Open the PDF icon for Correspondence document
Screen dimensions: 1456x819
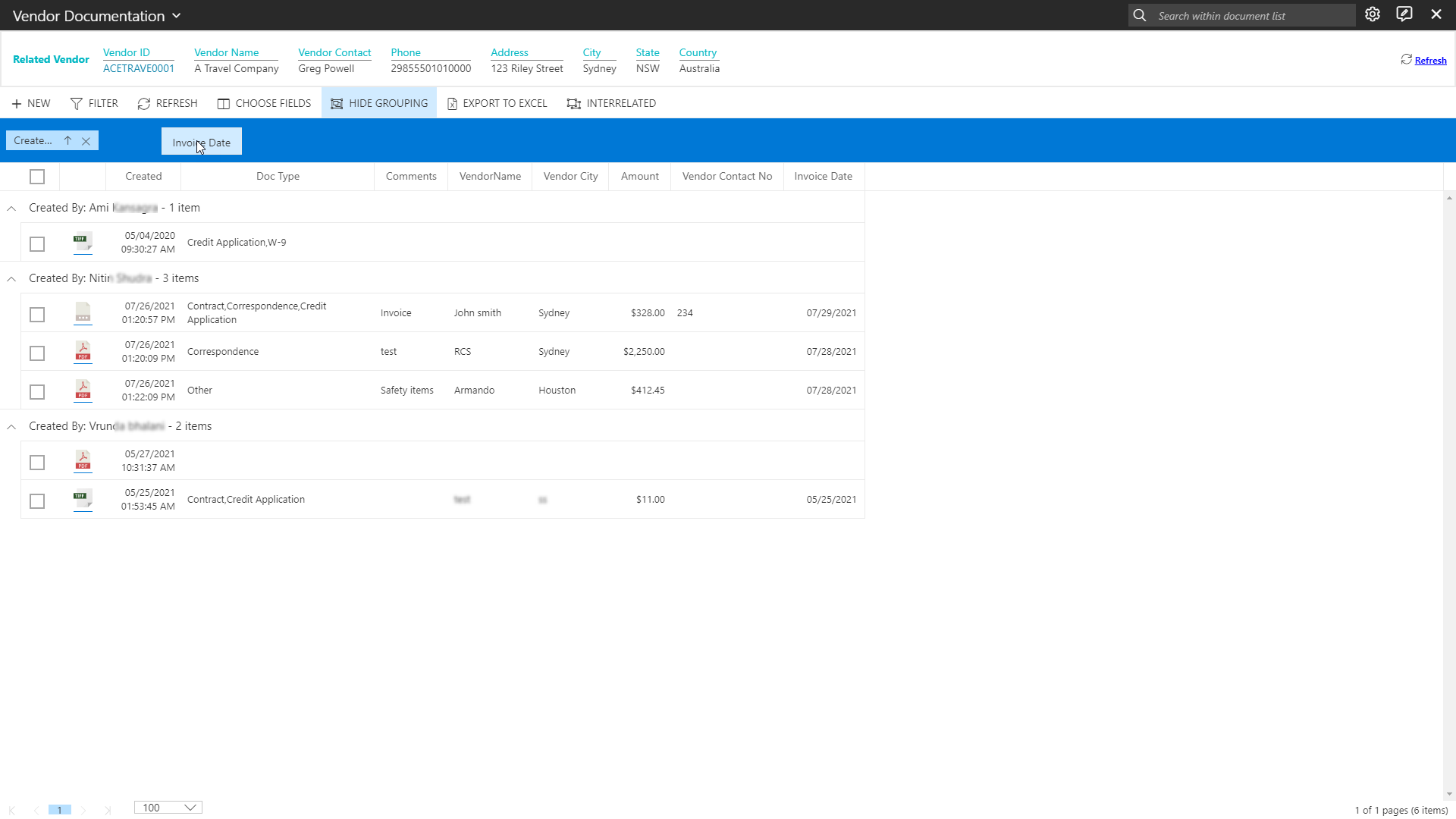pos(83,352)
